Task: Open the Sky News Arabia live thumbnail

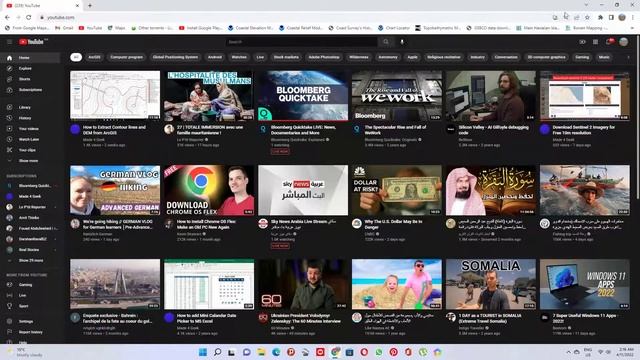Action: coord(303,190)
